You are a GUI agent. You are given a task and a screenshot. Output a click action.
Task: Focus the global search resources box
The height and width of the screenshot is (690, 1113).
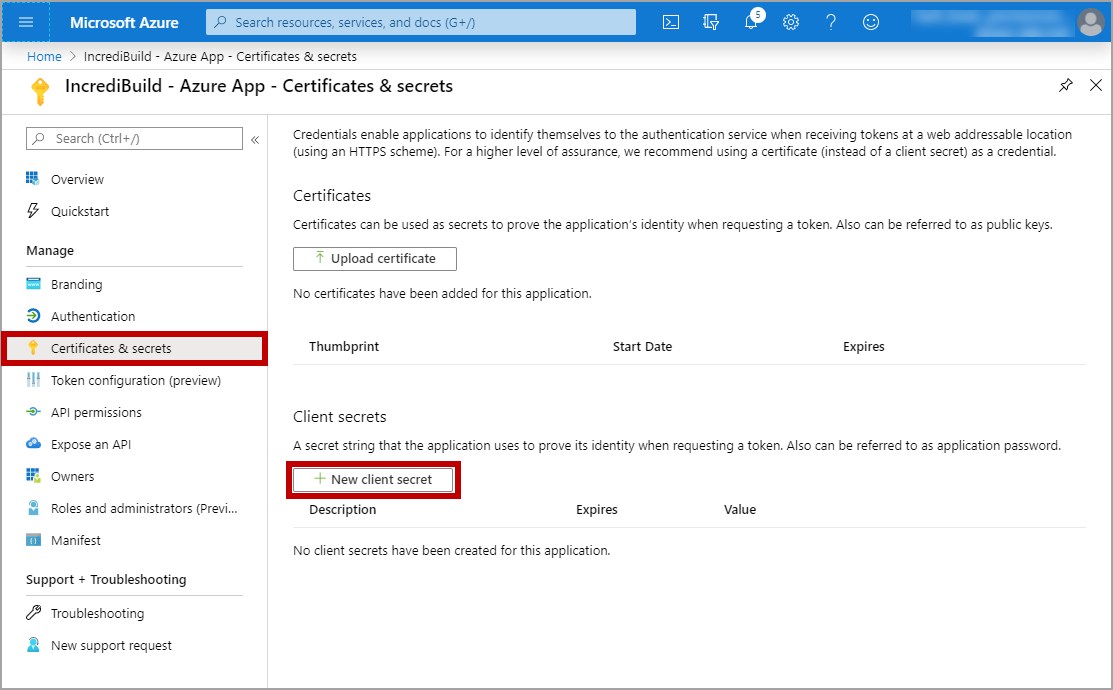point(421,22)
